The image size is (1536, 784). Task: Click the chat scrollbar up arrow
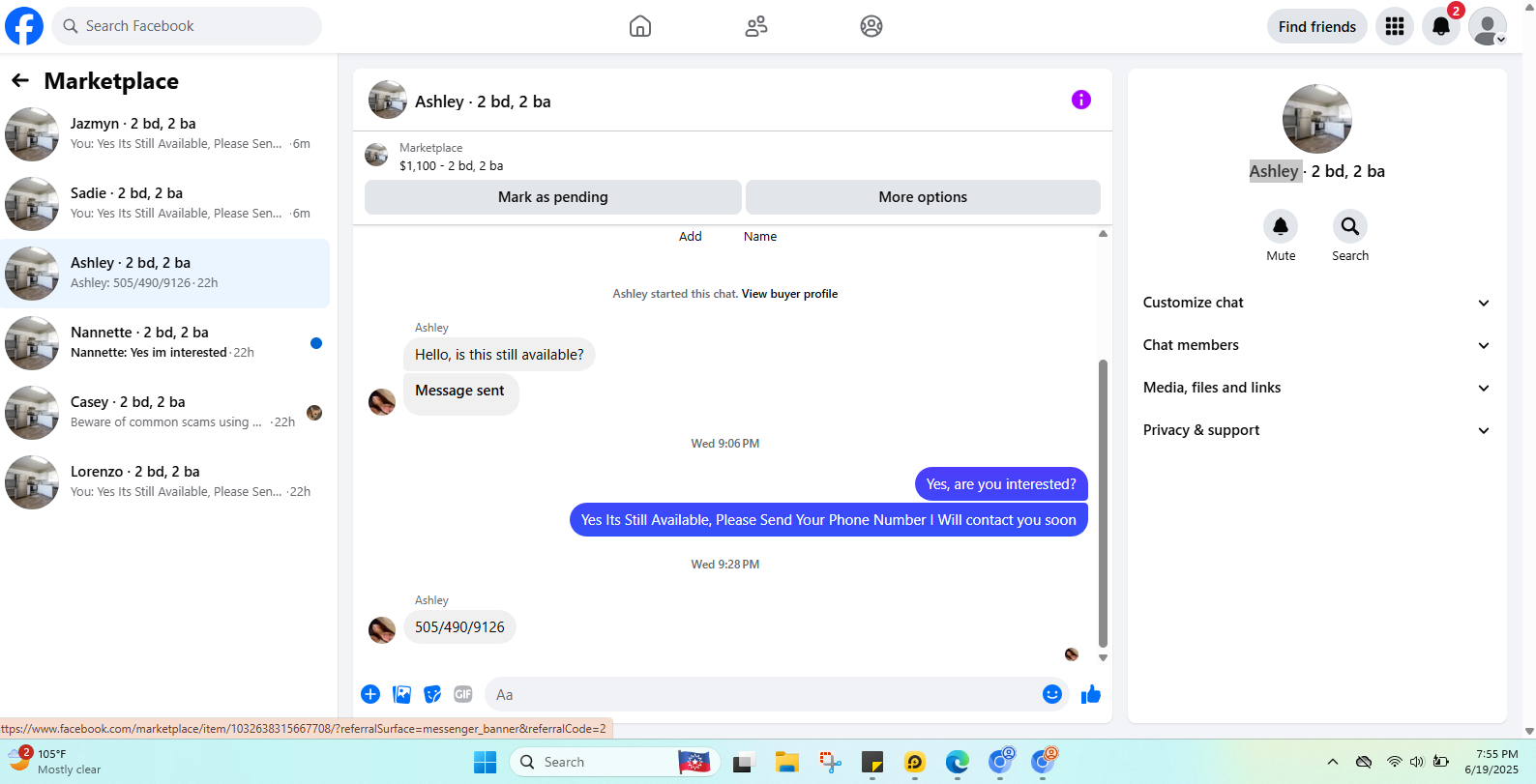(1103, 234)
